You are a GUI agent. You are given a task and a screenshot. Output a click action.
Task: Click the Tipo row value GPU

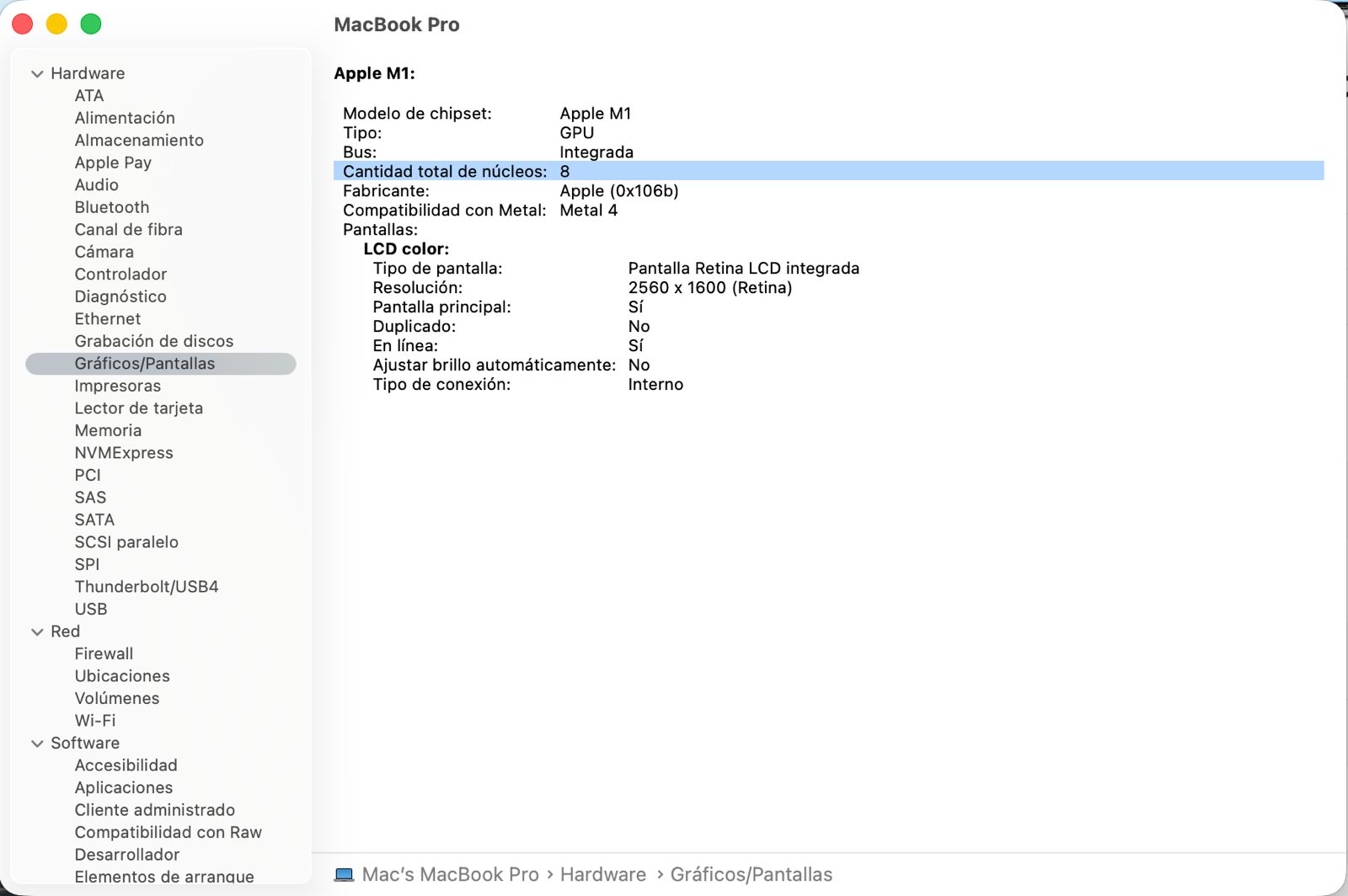tap(577, 133)
